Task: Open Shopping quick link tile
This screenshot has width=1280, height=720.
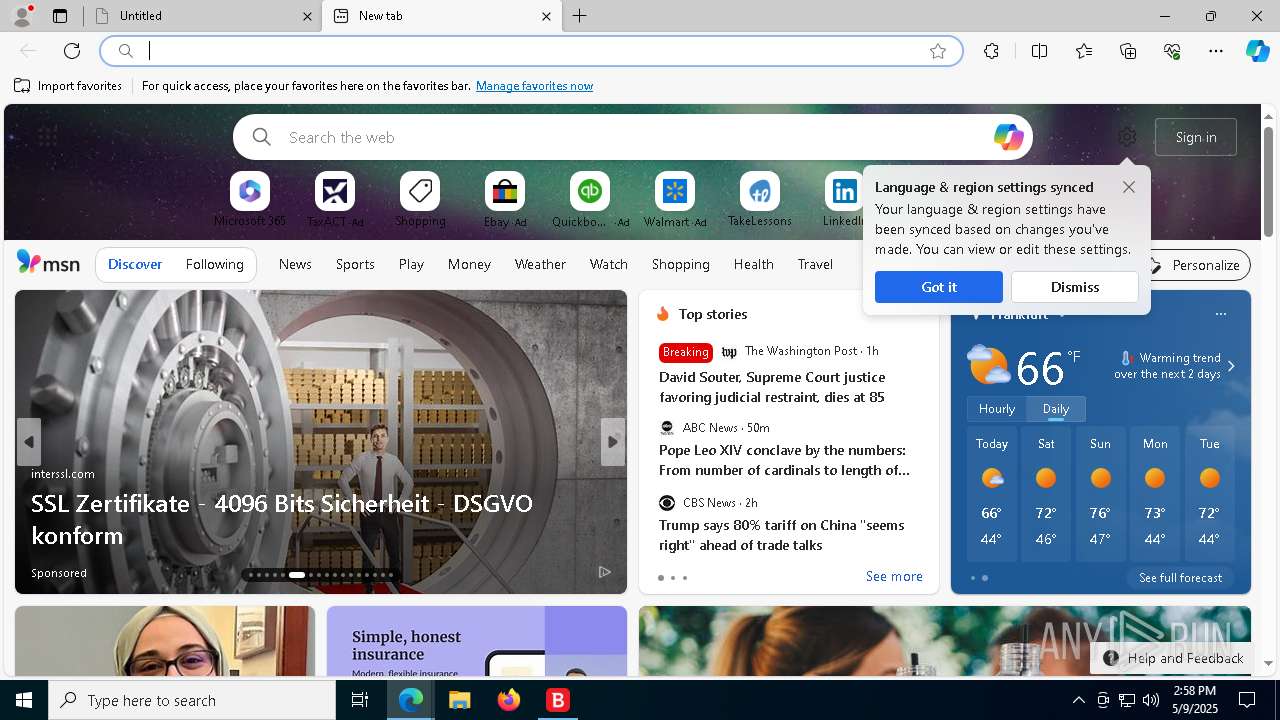Action: (x=420, y=200)
